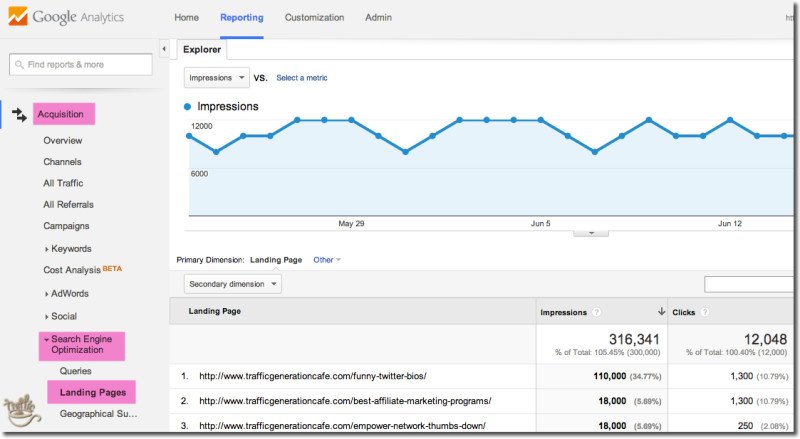Open the Campaigns report
This screenshot has height=439, width=800.
coord(66,226)
